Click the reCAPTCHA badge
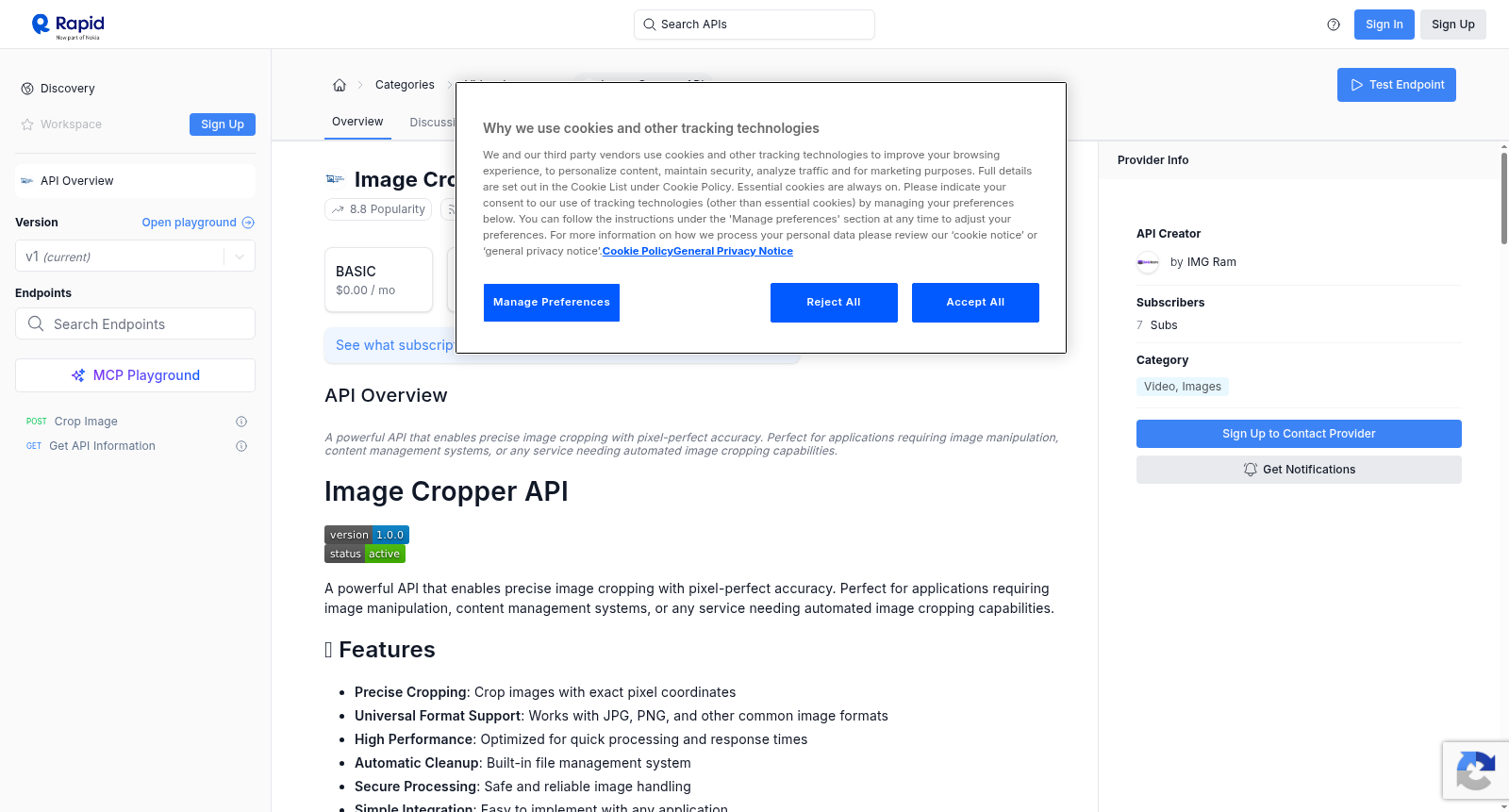 click(1475, 771)
